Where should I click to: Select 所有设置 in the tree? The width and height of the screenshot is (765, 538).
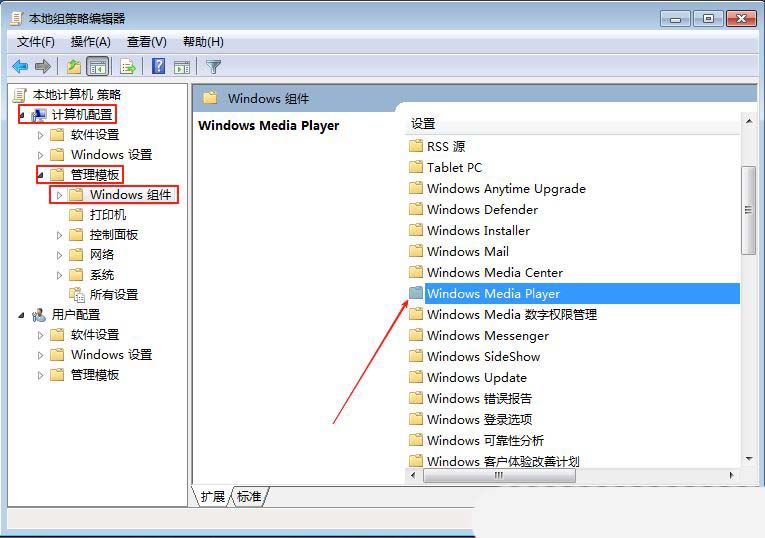coord(113,295)
